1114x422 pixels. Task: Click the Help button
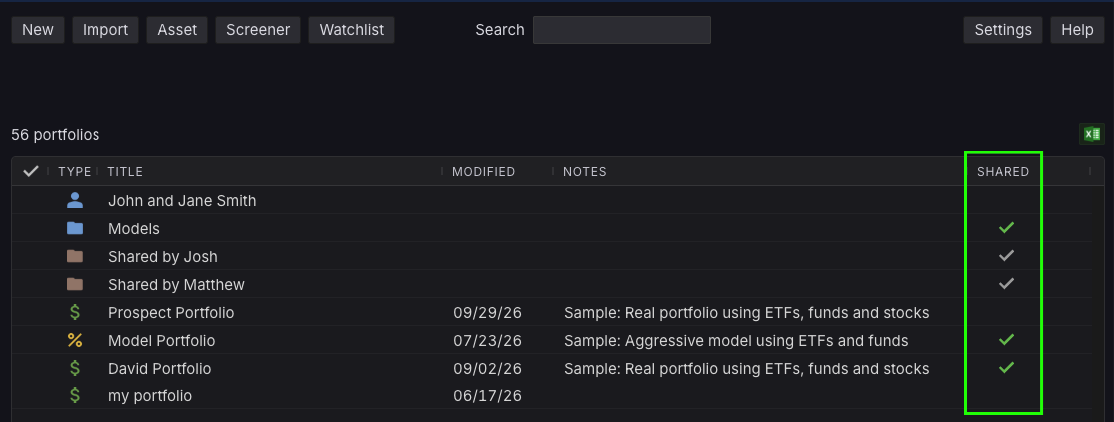[1077, 30]
